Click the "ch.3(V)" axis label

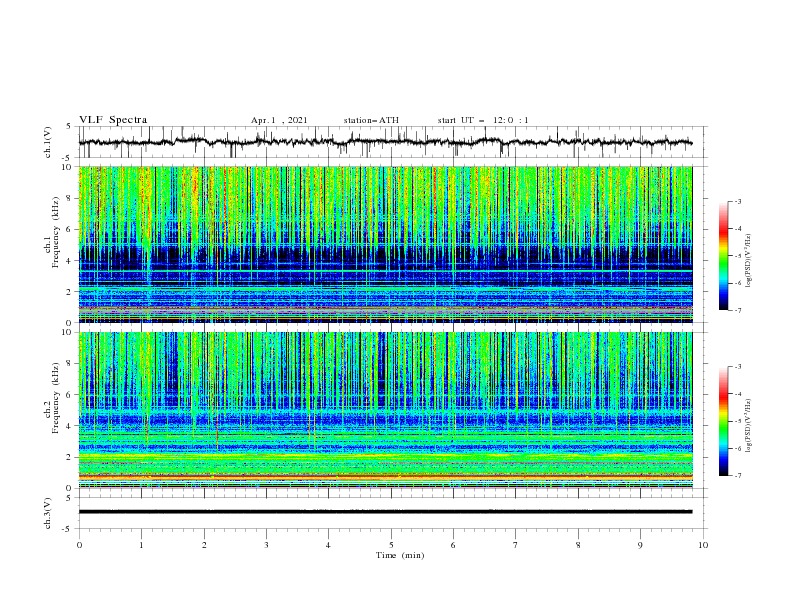click(48, 513)
